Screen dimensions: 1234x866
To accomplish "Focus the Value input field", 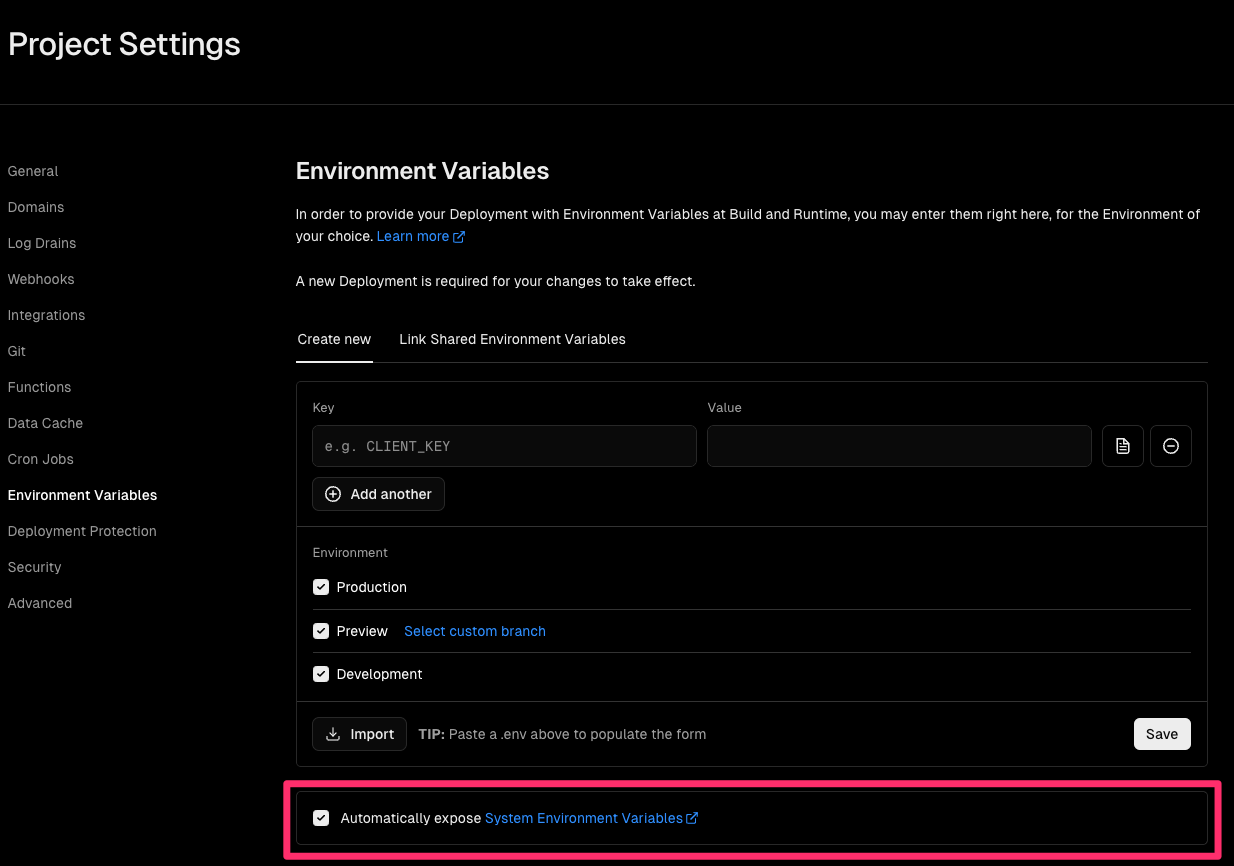I will point(899,446).
